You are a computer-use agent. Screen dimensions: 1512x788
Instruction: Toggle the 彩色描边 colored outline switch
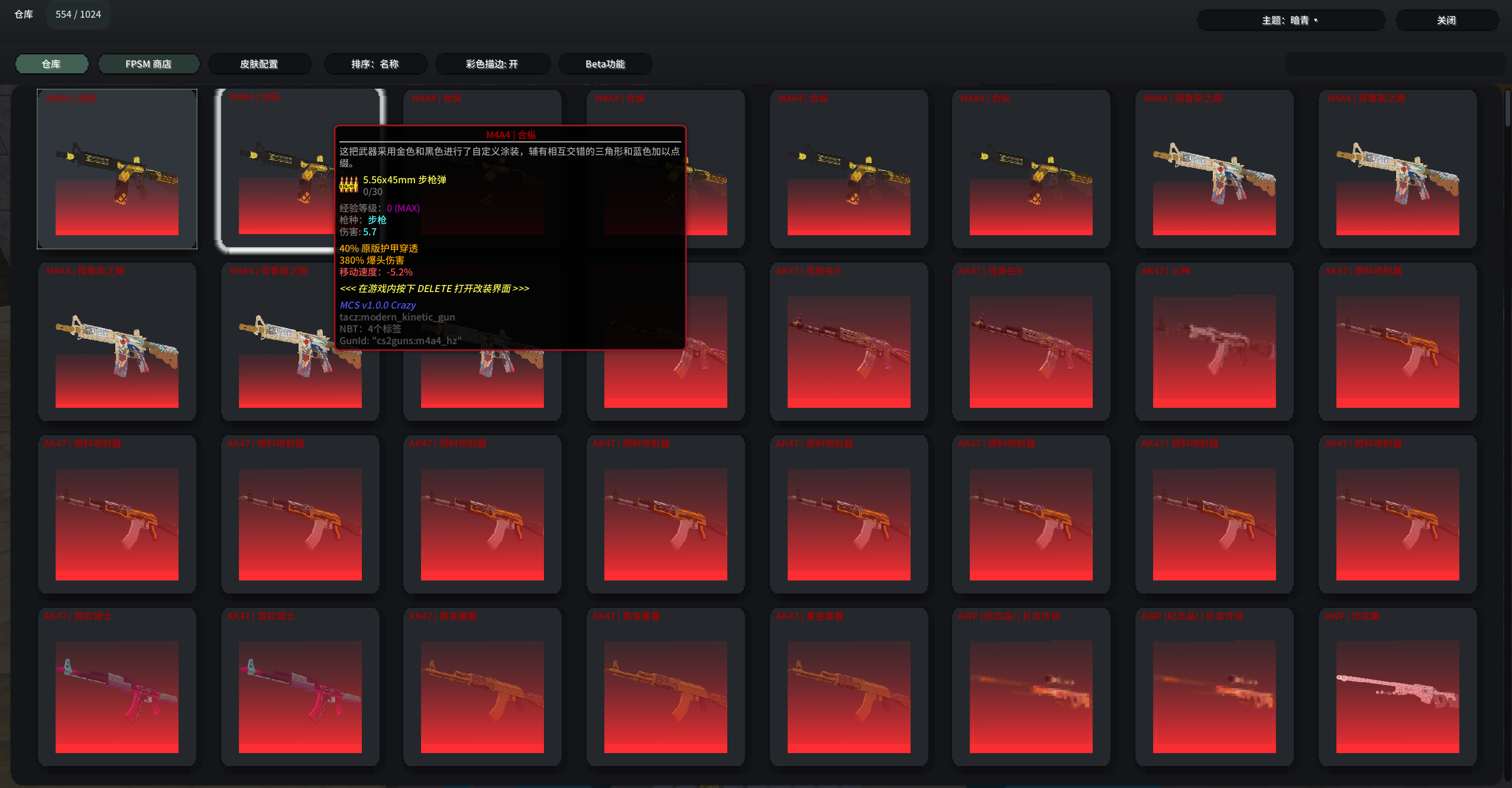[x=492, y=64]
